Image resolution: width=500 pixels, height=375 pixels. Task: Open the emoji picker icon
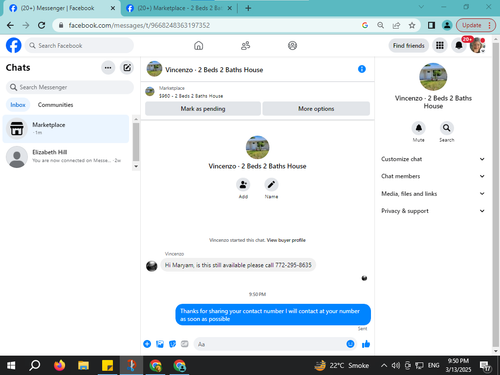click(x=350, y=344)
